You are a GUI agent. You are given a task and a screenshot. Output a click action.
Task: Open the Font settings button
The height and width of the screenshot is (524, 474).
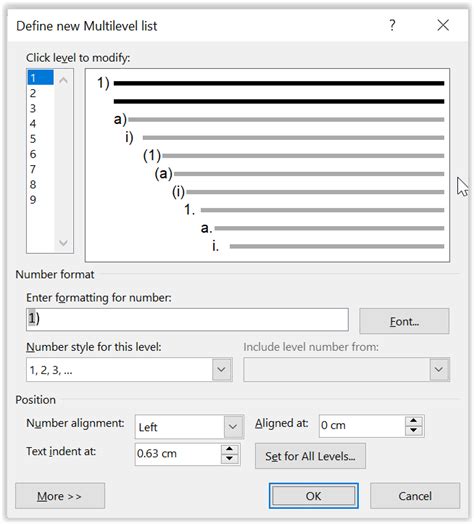404,321
